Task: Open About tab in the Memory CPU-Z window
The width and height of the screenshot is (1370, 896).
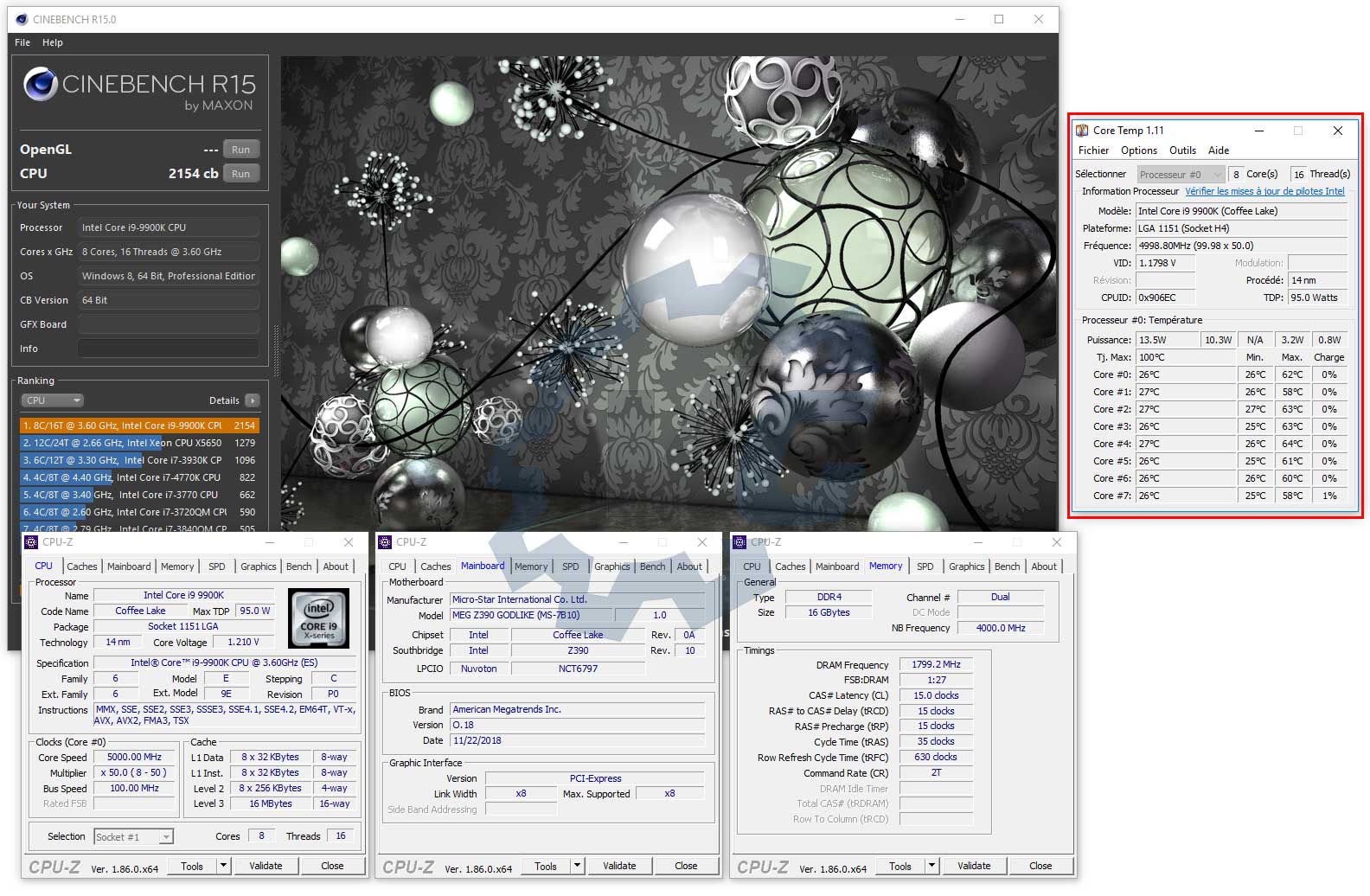Action: click(x=1044, y=566)
